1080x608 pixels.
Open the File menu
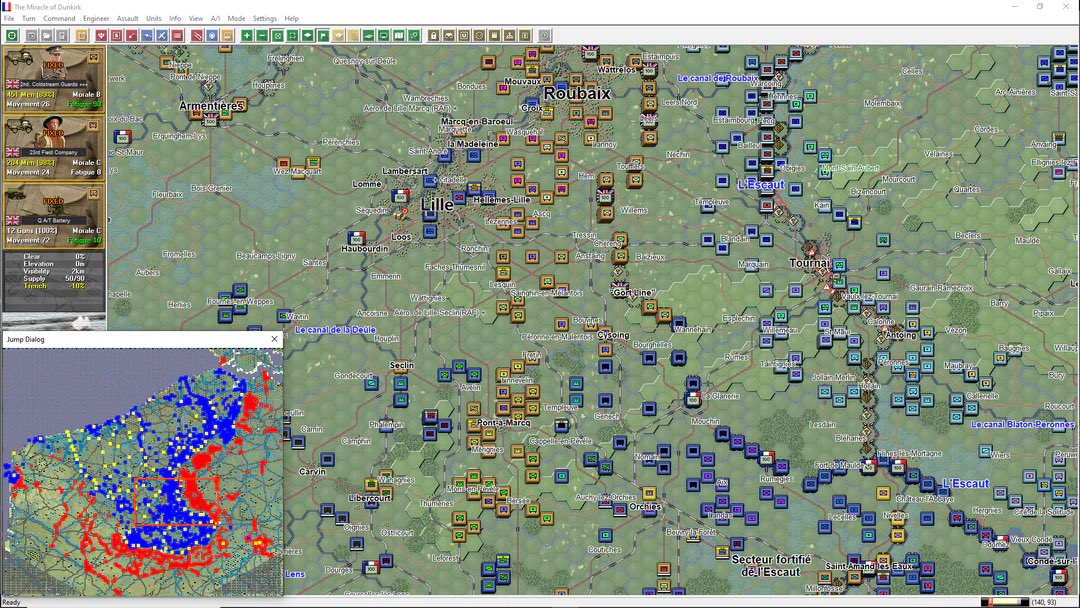(9, 19)
